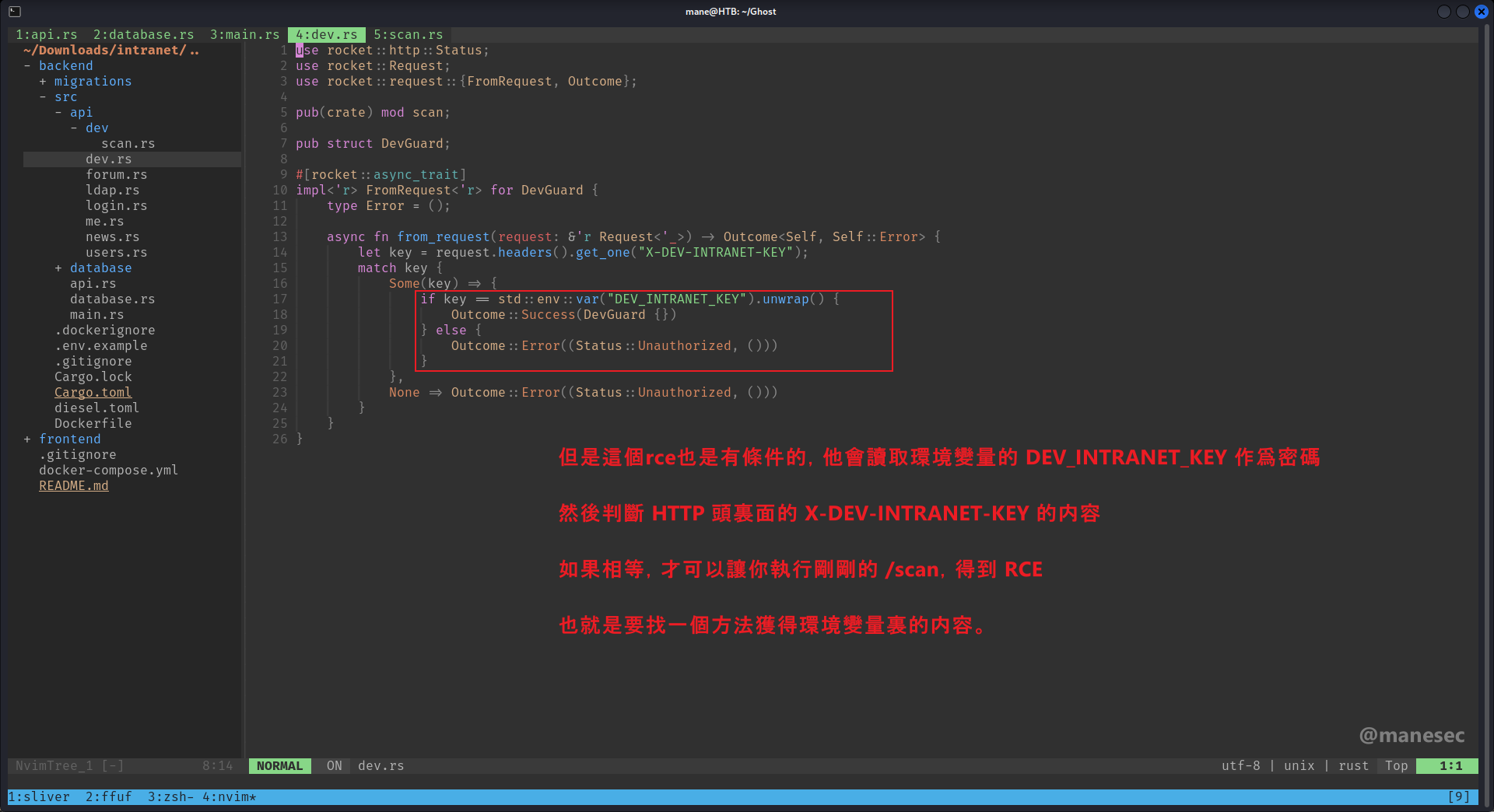Screen dimensions: 1494x812
Task: Open me.rs from the tree
Action: (104, 222)
